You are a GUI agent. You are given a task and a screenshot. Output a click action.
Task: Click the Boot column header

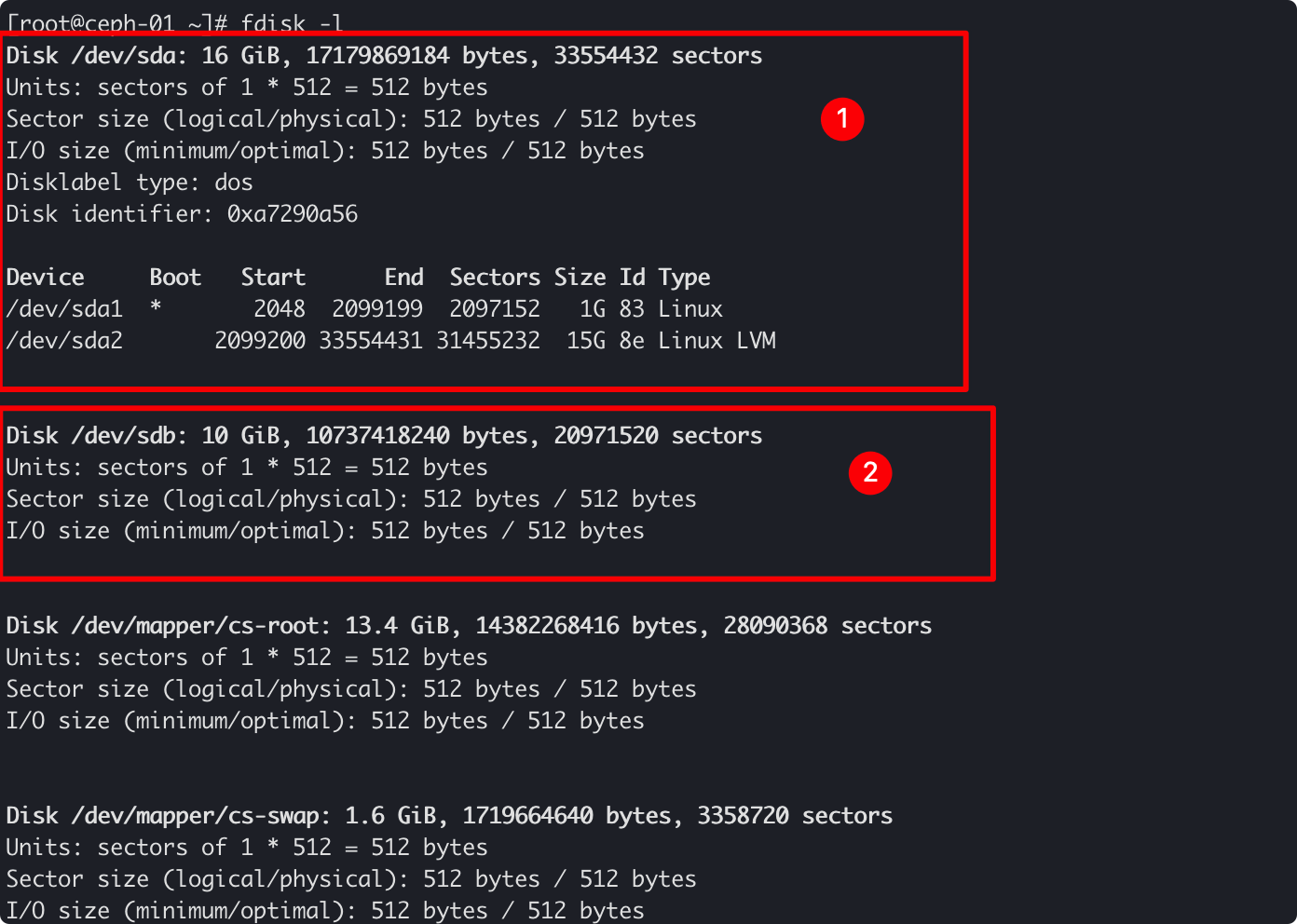(x=175, y=278)
